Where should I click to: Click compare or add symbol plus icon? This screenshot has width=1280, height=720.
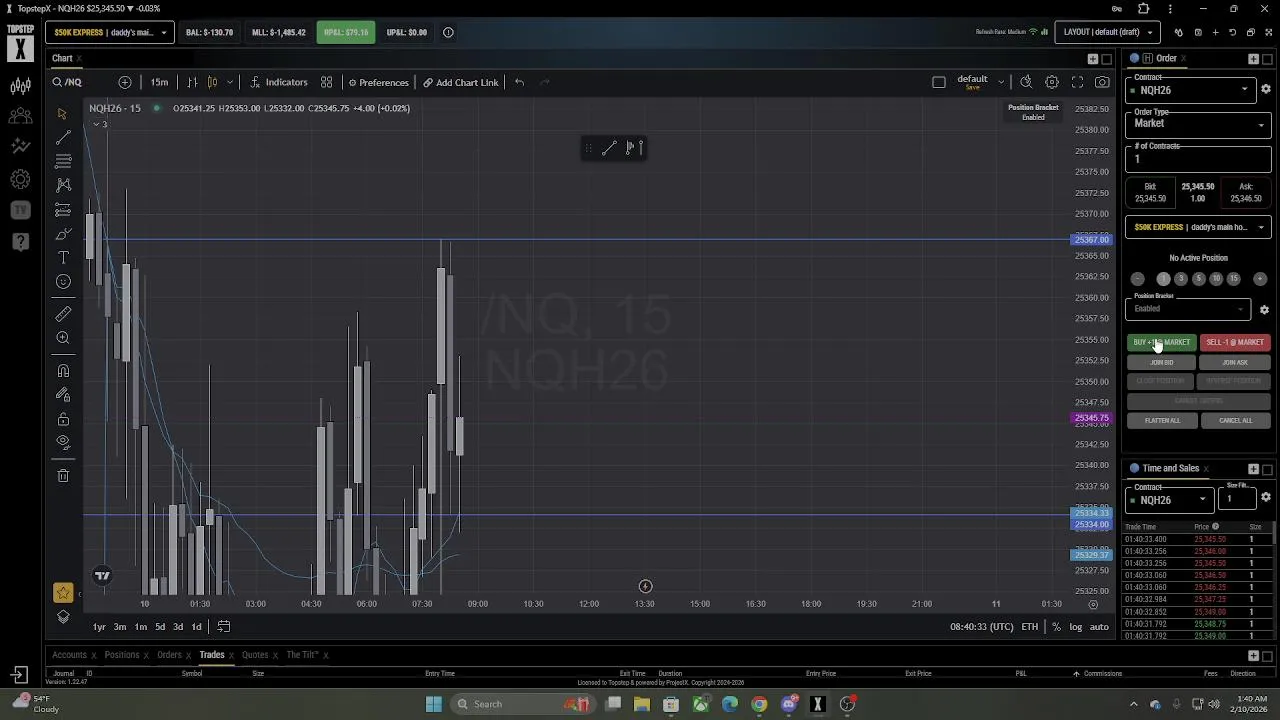[x=125, y=82]
